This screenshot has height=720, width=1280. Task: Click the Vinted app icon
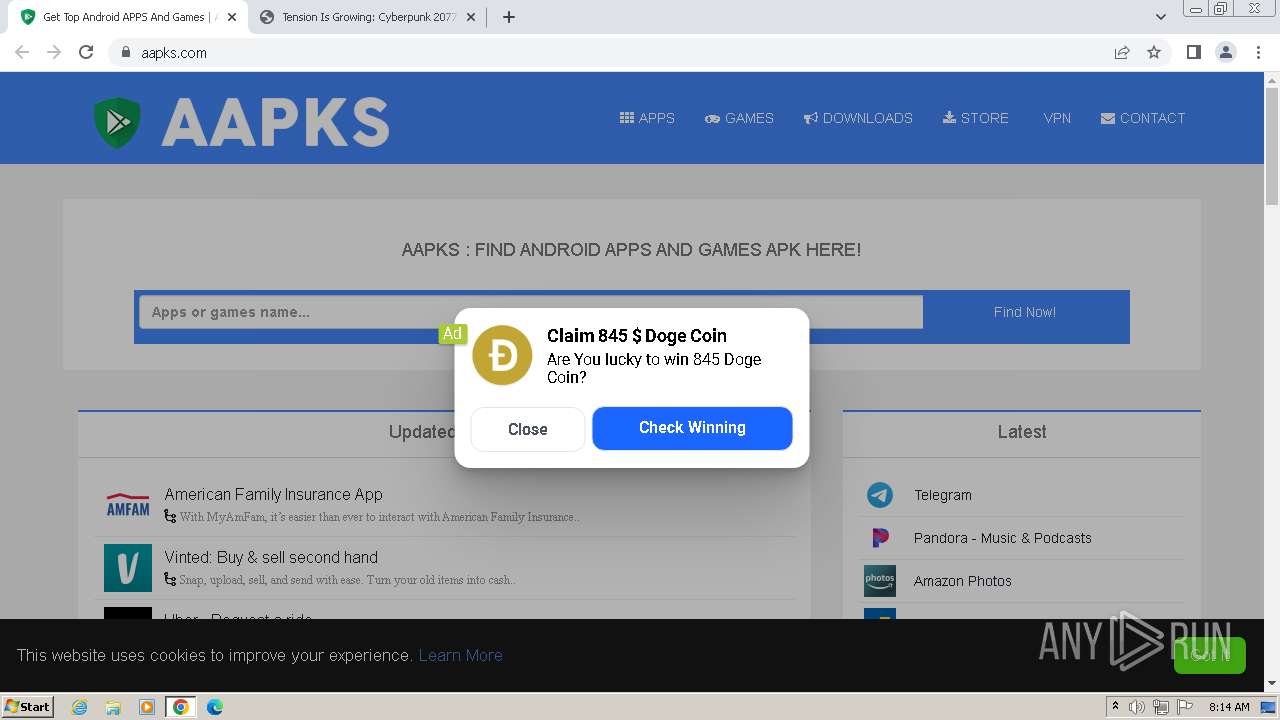click(128, 568)
